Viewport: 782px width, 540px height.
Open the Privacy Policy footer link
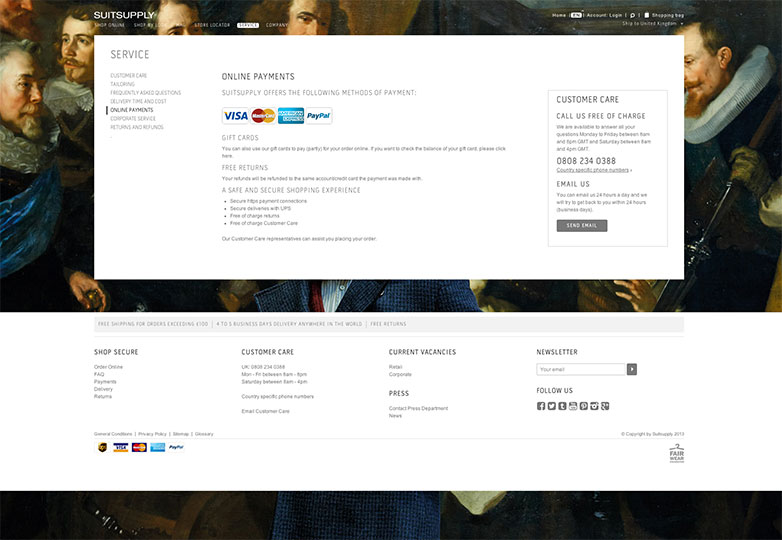(152, 434)
